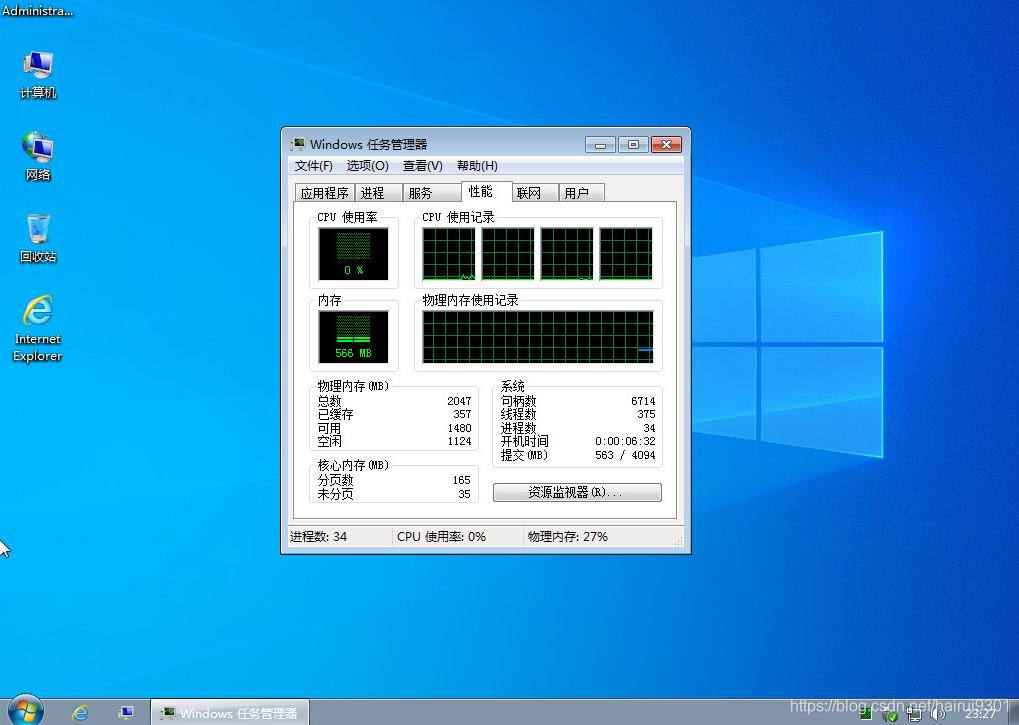This screenshot has height=725, width=1019.
Task: Click the 总数 value 2047
Action: pos(459,401)
